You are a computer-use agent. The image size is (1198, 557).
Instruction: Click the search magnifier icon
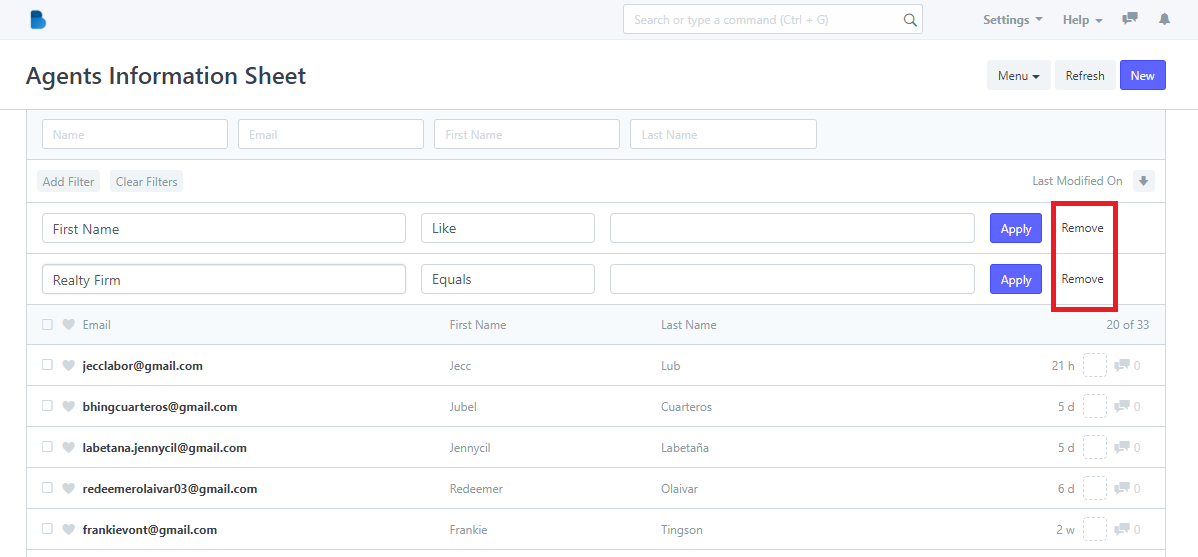tap(910, 20)
